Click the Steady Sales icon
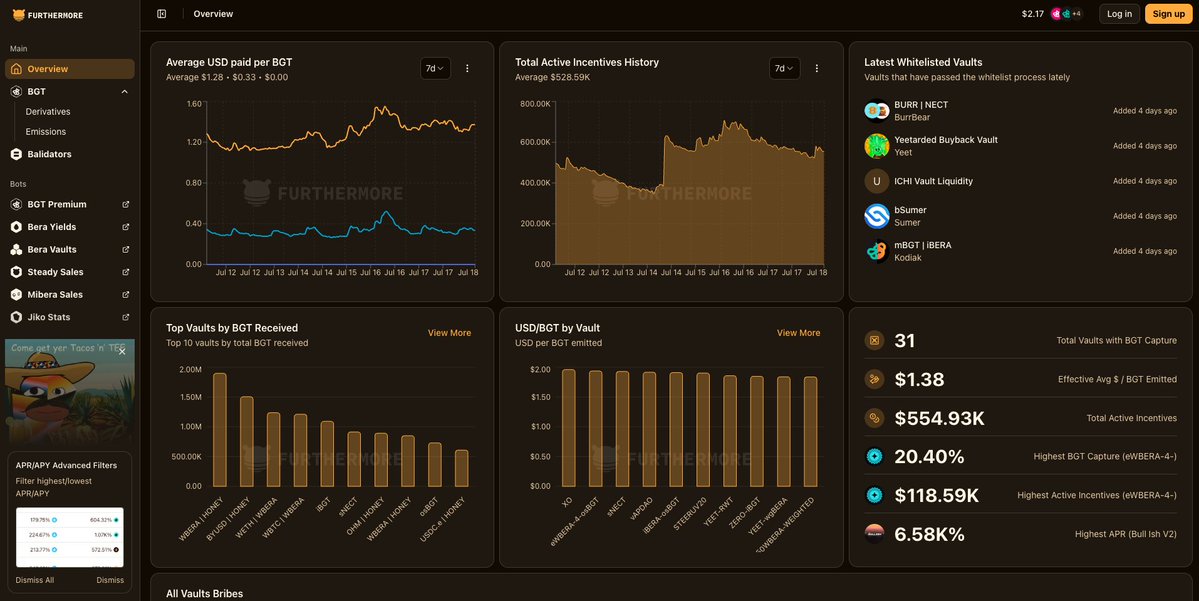Viewport: 1199px width, 601px height. click(16, 271)
